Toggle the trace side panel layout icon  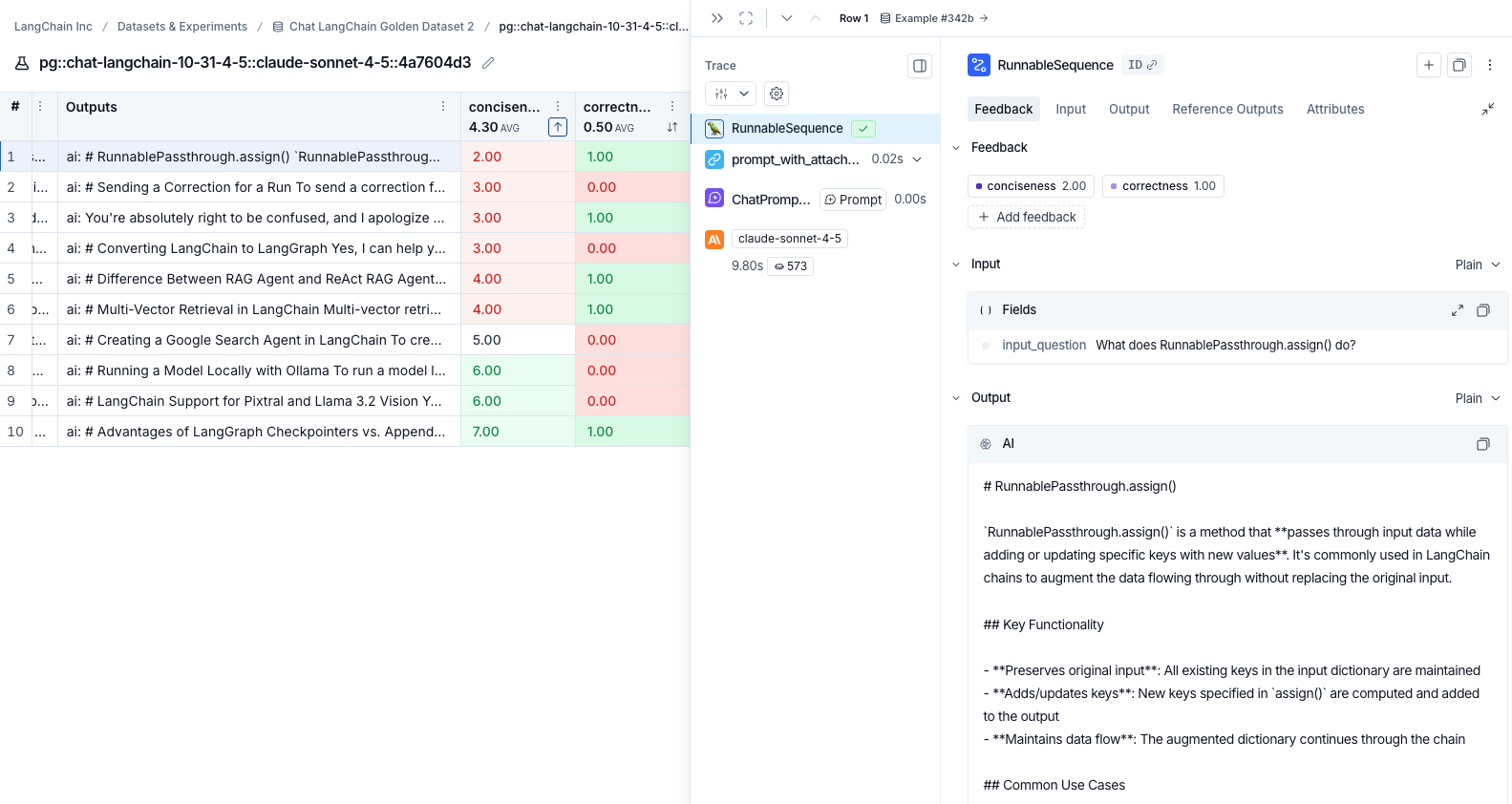tap(920, 66)
